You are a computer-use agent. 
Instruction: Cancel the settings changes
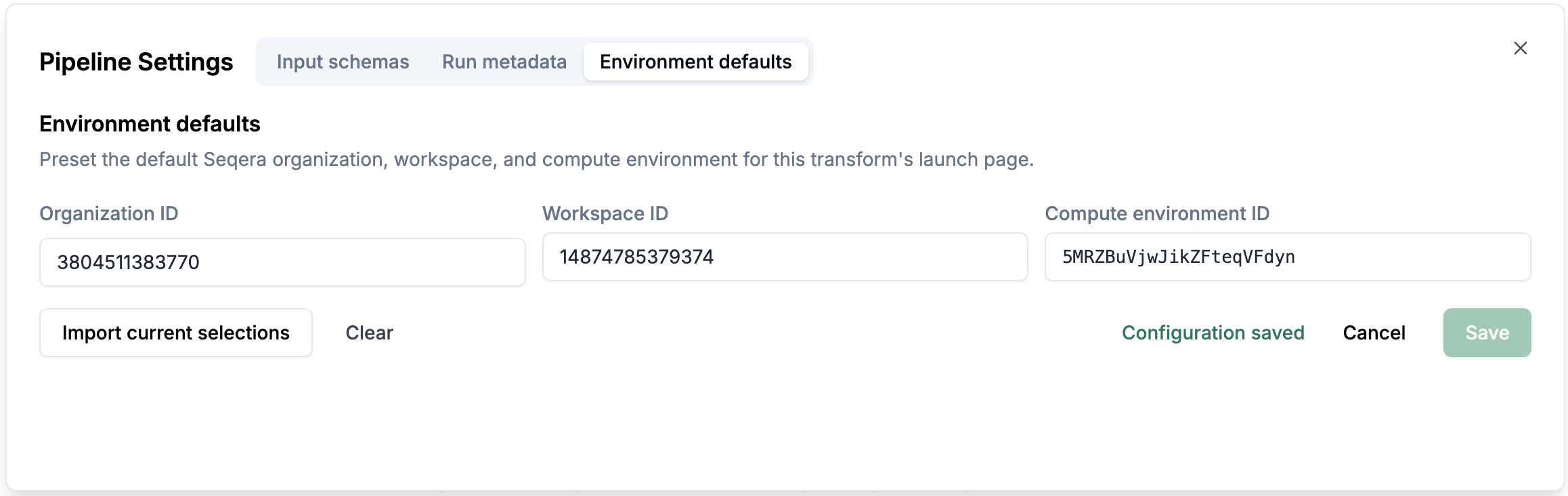[x=1374, y=333]
